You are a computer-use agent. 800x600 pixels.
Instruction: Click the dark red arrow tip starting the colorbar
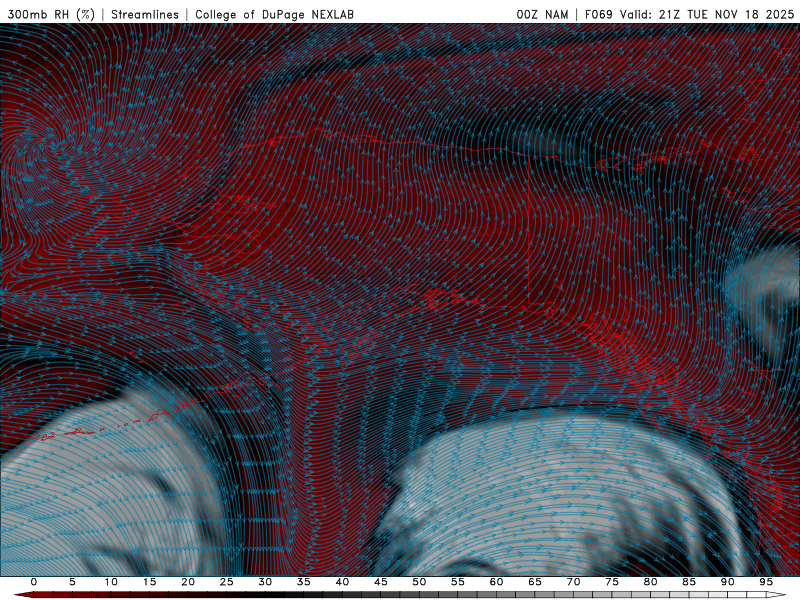click(23, 595)
